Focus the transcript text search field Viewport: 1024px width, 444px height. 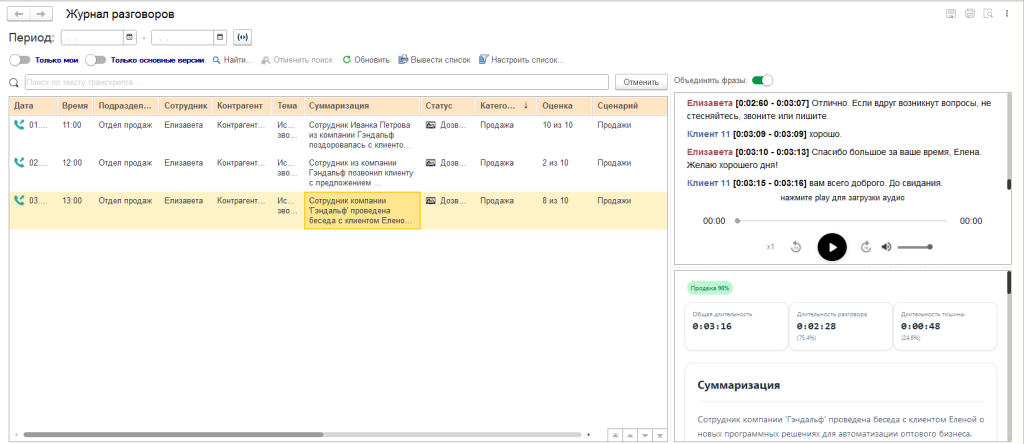coord(317,82)
